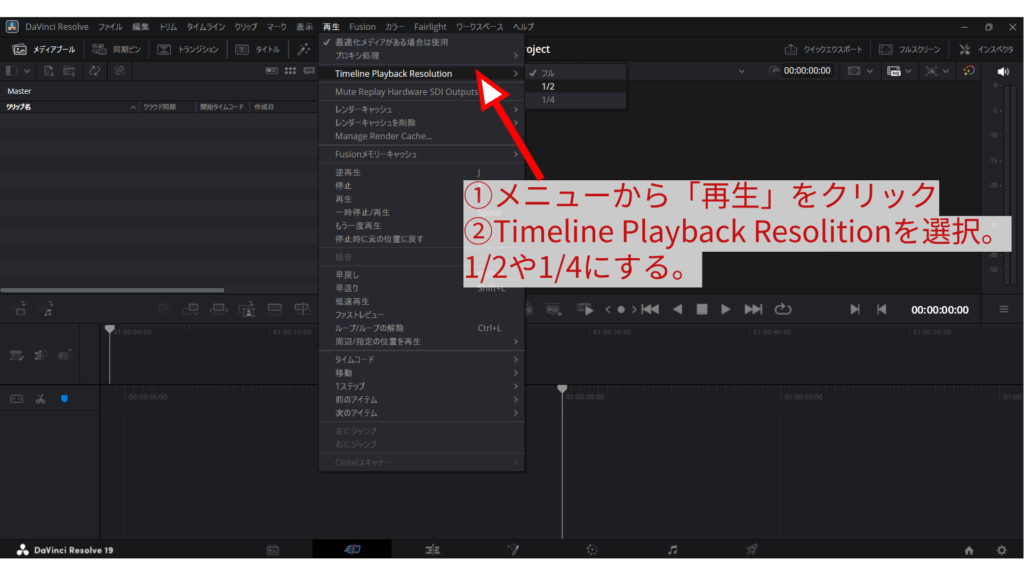The image size is (1024, 576).
Task: Open the Color page icon in bottom bar
Action: point(592,551)
